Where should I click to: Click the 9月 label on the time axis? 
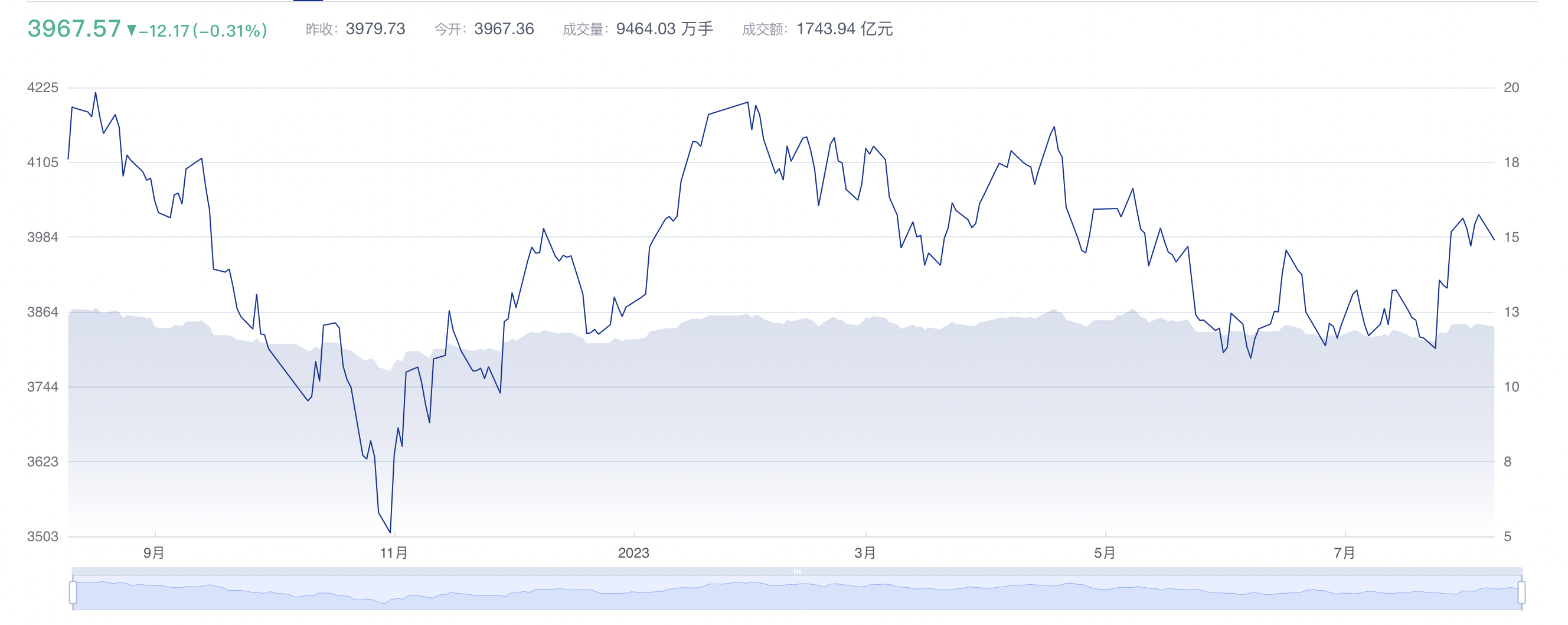coord(154,552)
